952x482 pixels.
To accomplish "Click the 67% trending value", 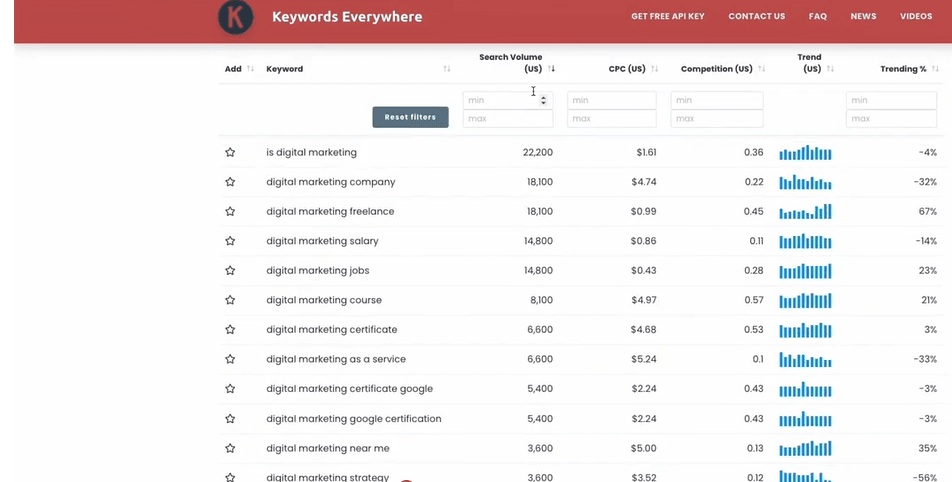I will 928,211.
